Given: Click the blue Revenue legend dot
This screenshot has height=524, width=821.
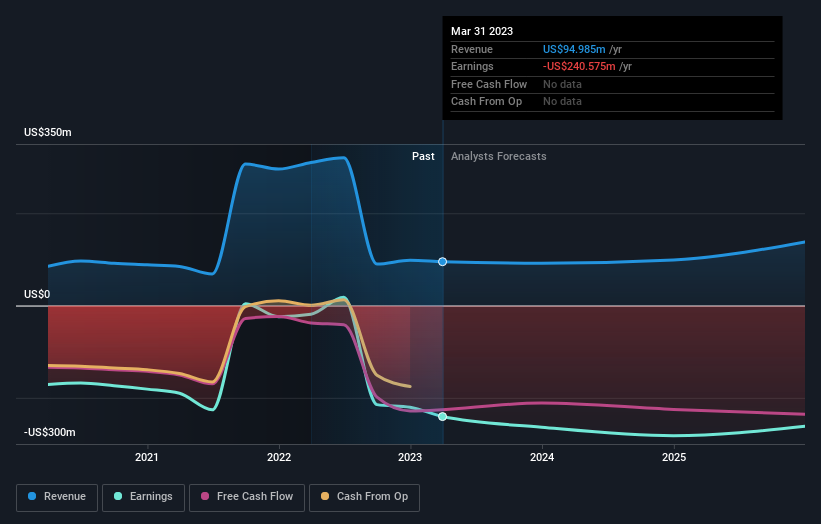Looking at the screenshot, I should [32, 496].
